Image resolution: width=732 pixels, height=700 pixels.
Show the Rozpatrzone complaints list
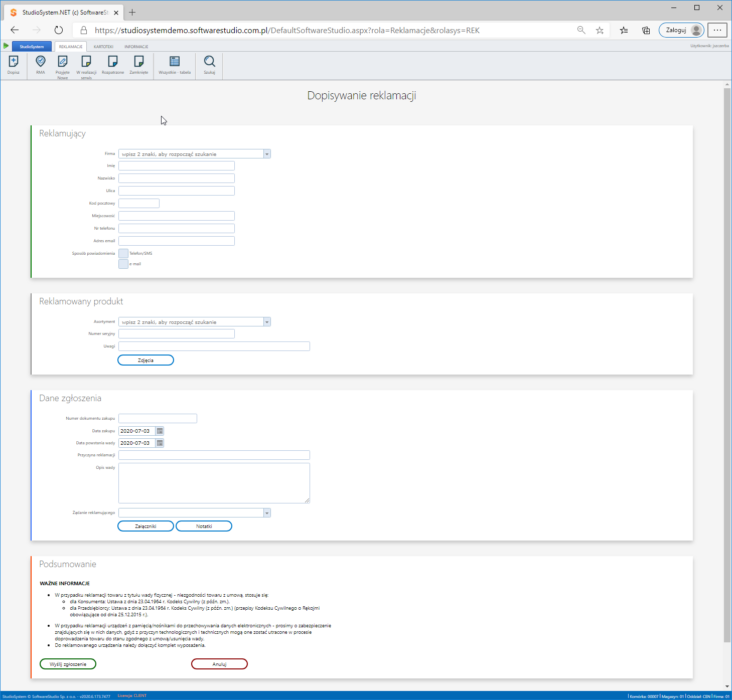pos(113,64)
